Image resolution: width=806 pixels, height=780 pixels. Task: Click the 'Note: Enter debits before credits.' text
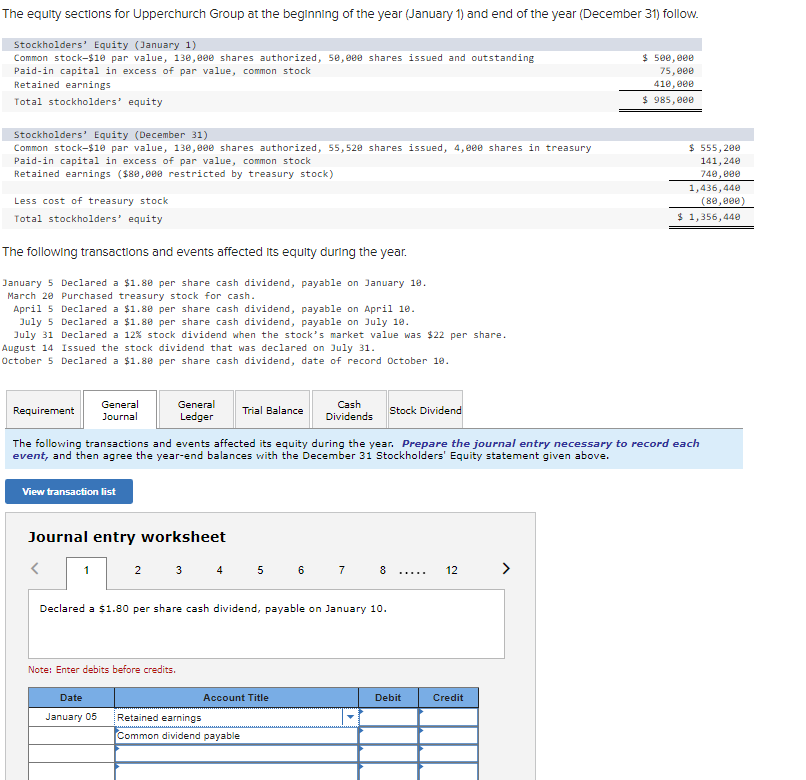(102, 669)
